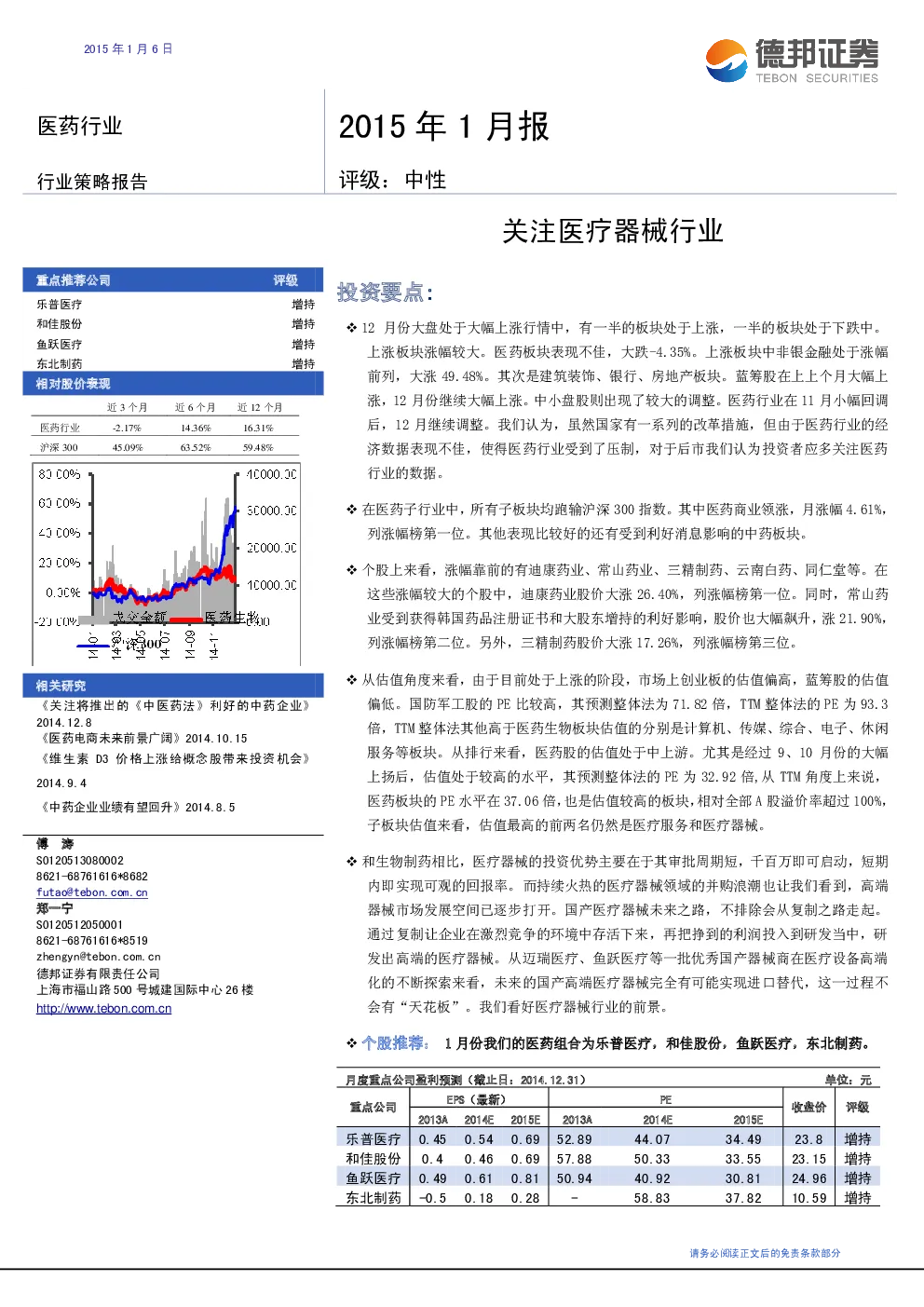
Task: Select '东北制药' in the recommended companies list
Action: [x=60, y=364]
